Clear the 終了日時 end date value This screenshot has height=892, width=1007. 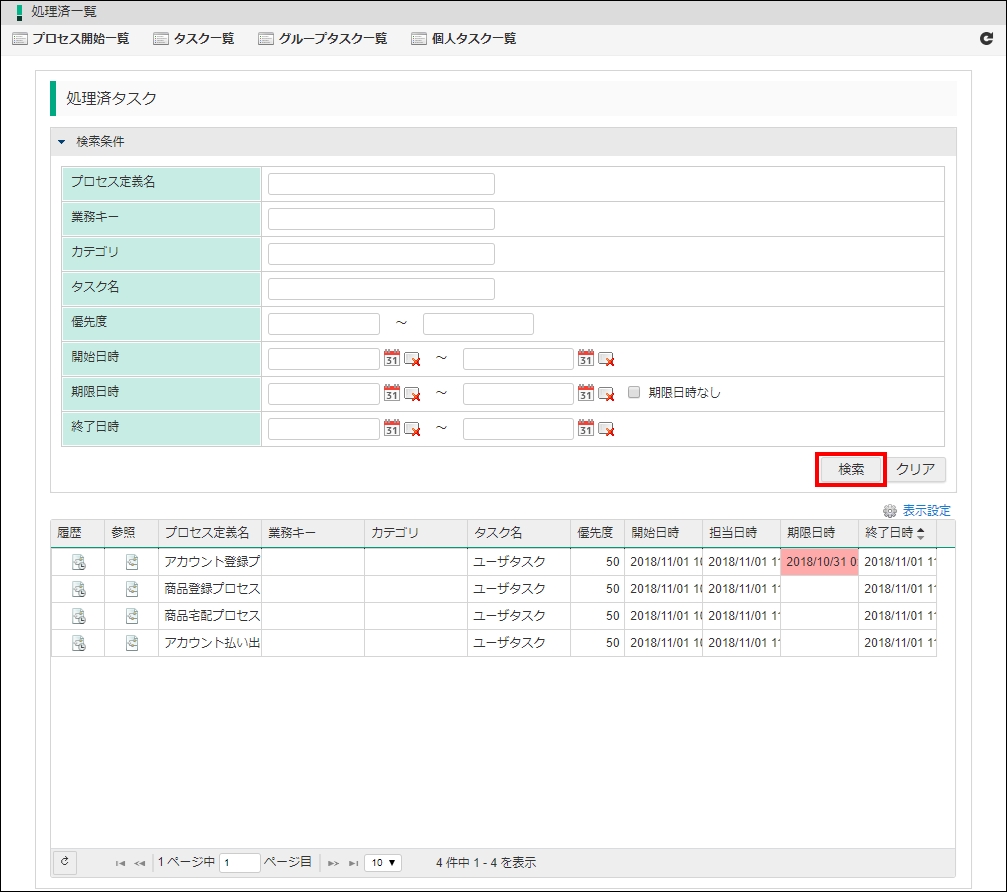tap(606, 430)
